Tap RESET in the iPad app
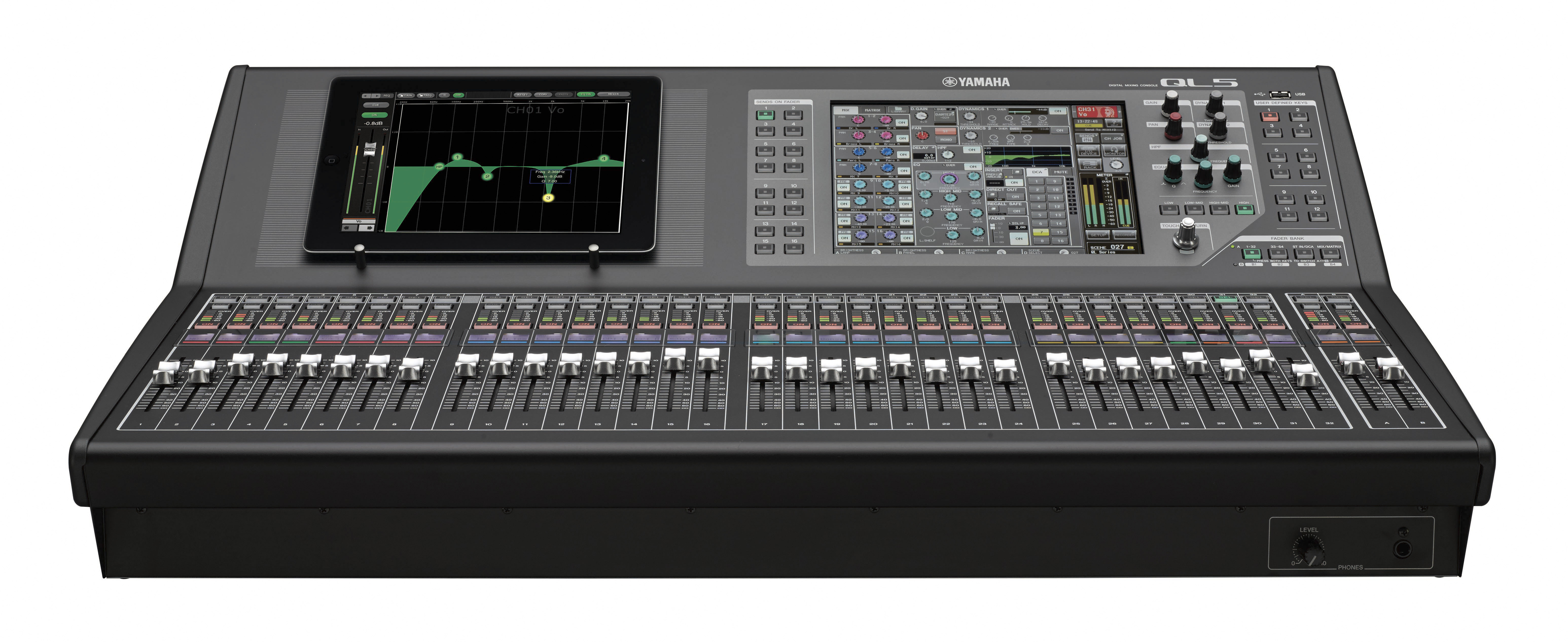Viewport: 1568px width, 642px height. (522, 95)
